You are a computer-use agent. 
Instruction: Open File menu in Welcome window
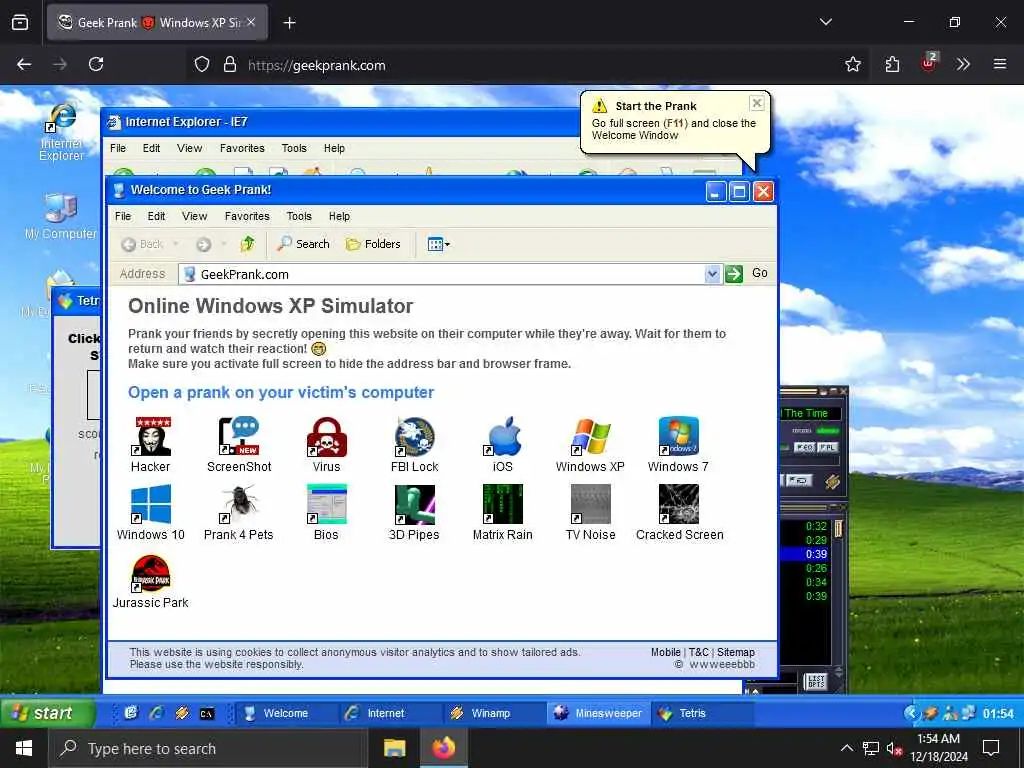point(123,216)
